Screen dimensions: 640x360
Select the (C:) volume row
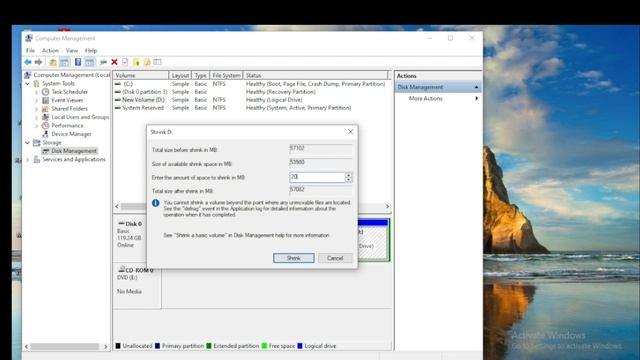[251, 84]
